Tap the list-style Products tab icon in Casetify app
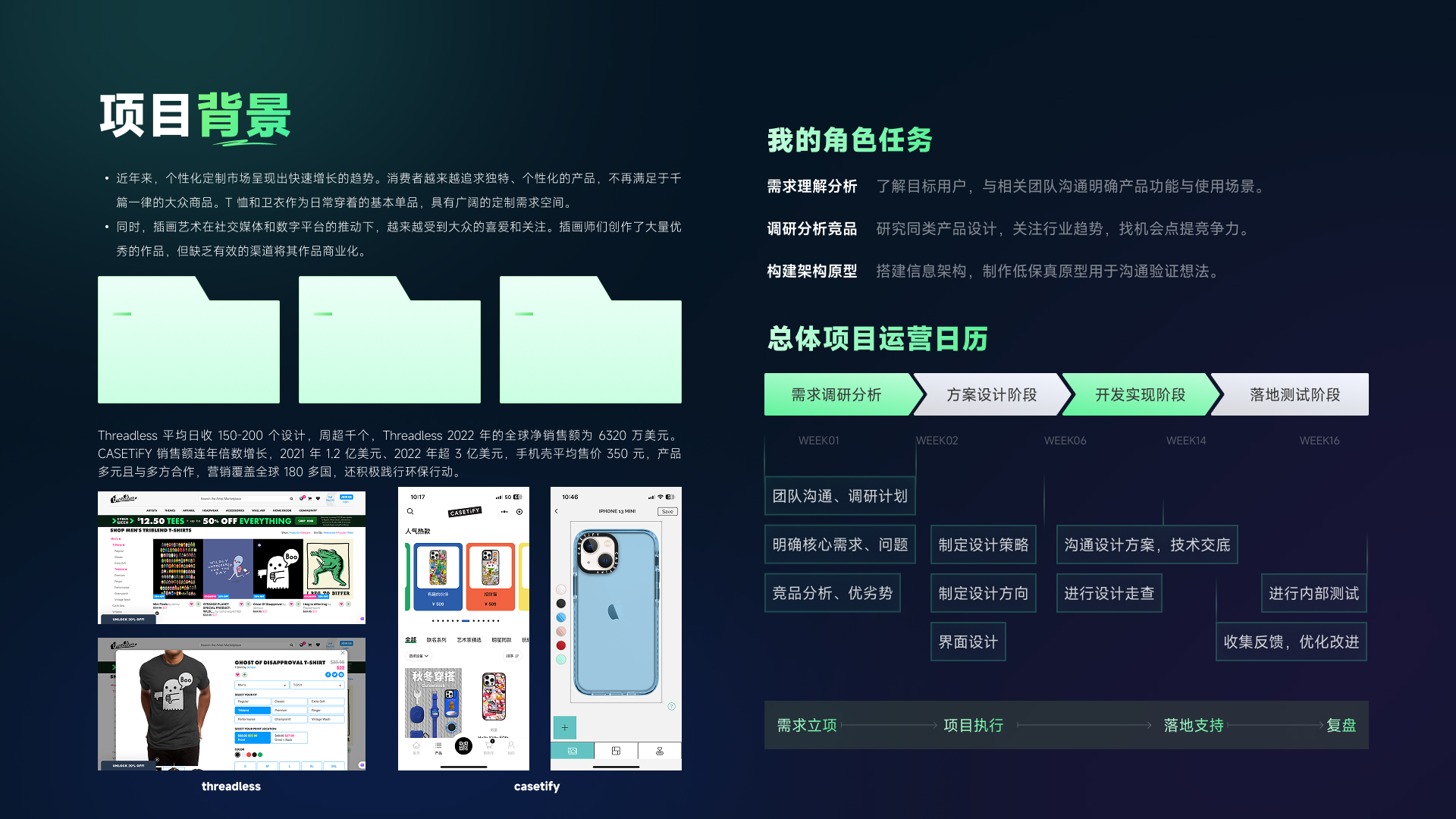The height and width of the screenshot is (819, 1456). [x=438, y=747]
